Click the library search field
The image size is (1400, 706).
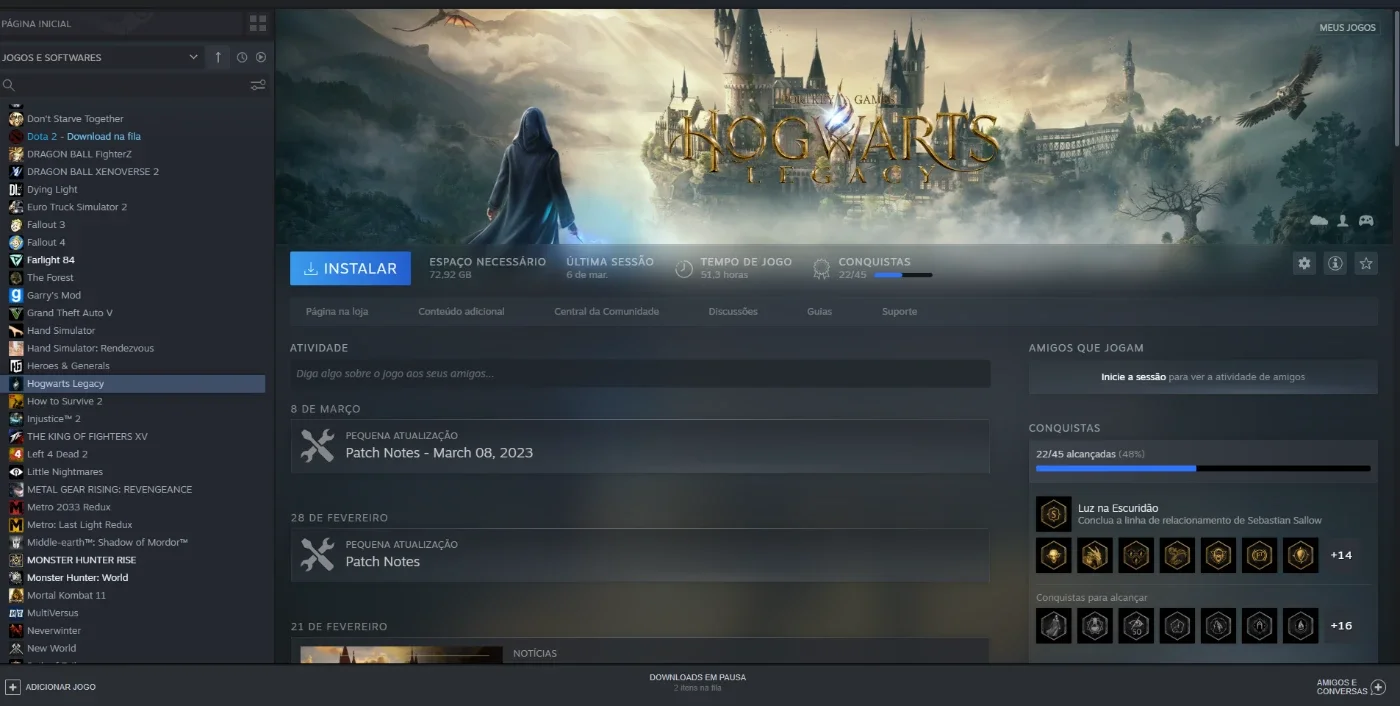point(132,85)
